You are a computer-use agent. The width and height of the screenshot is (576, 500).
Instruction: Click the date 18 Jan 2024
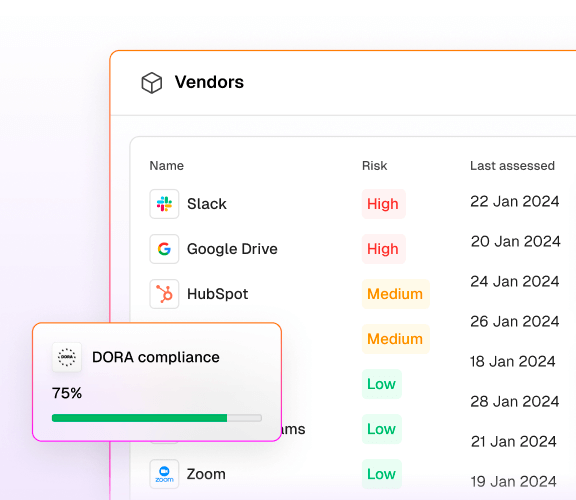coord(513,361)
